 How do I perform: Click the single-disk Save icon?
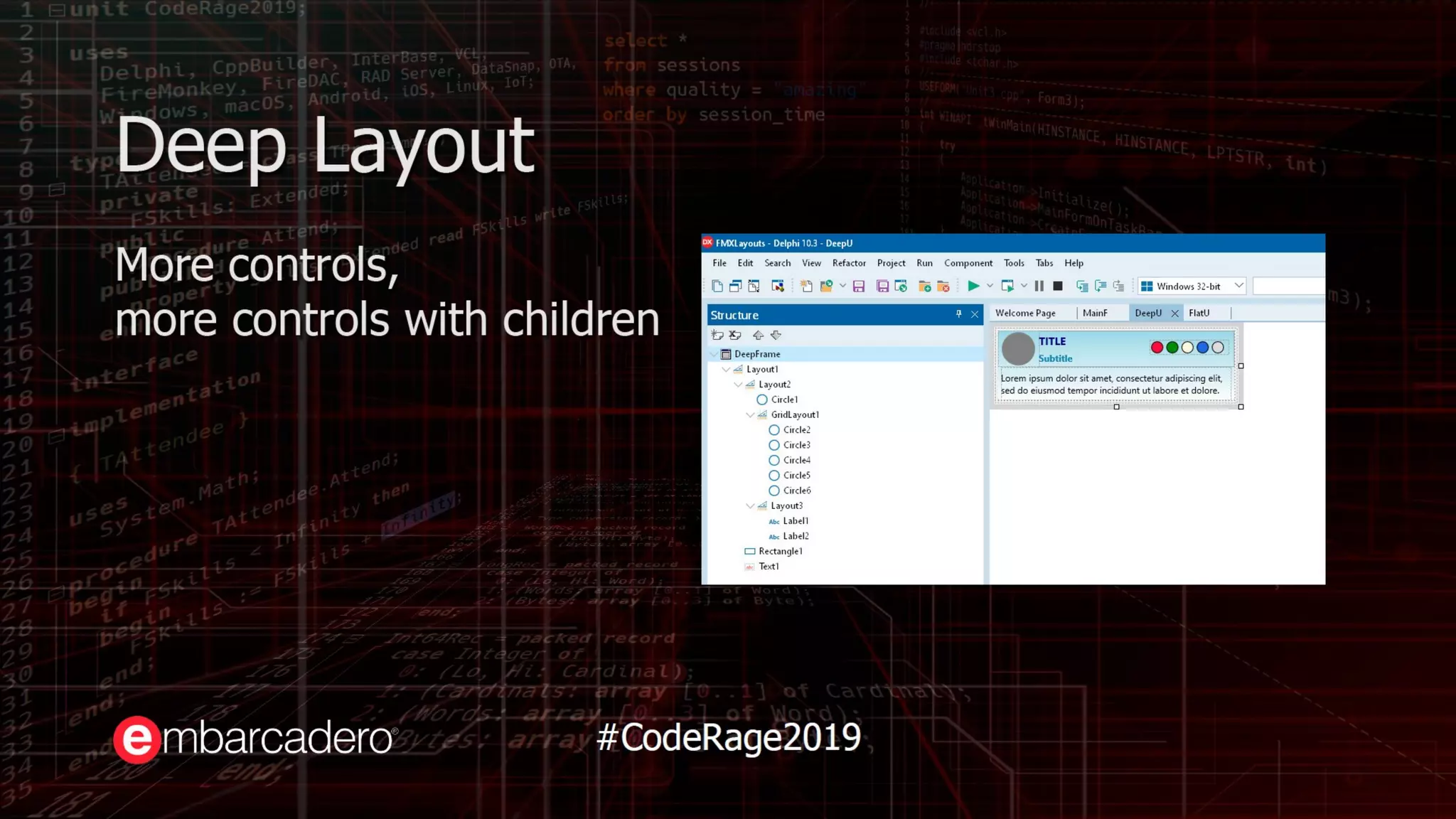coord(859,286)
